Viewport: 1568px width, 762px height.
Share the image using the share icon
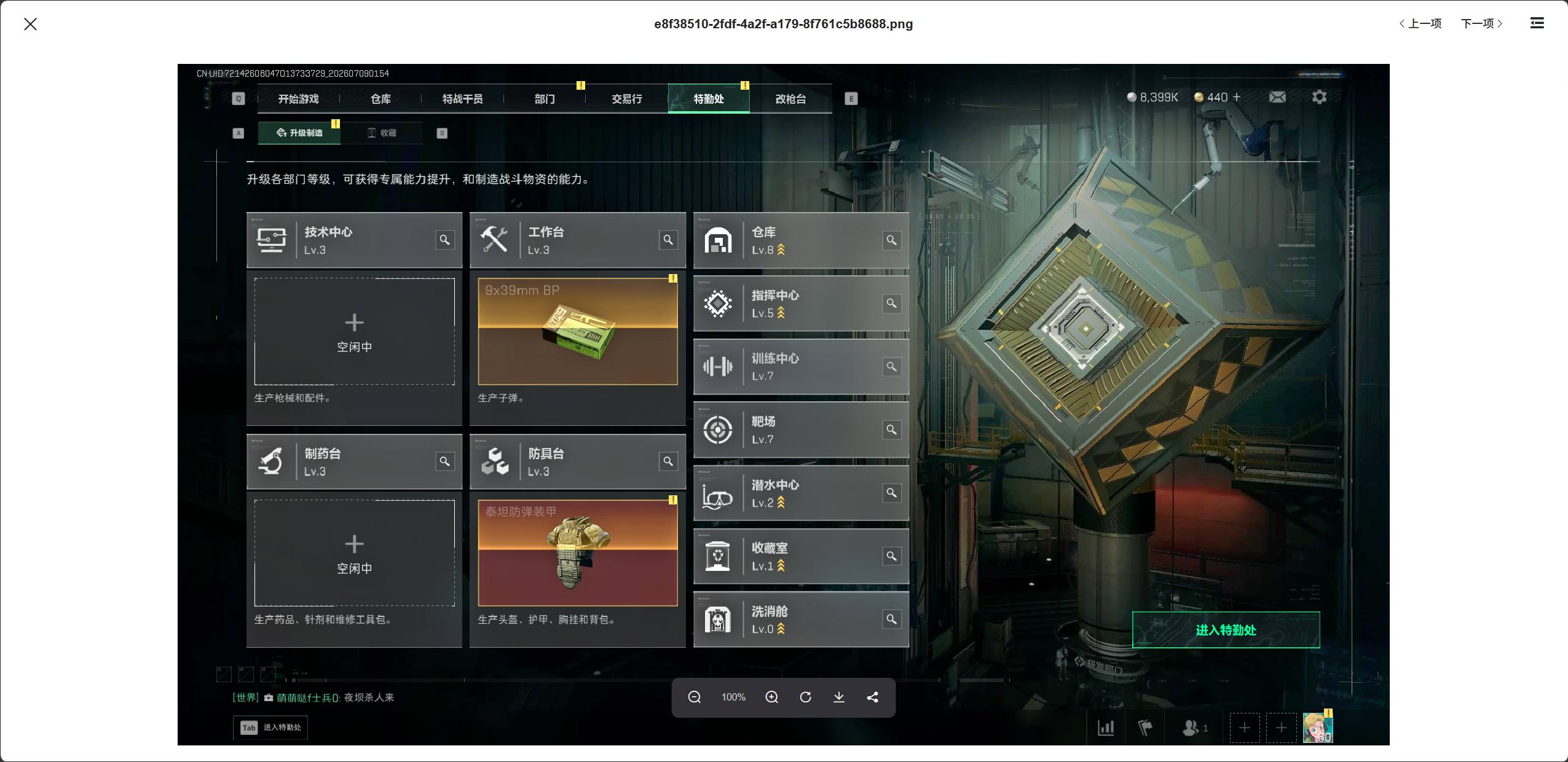[x=872, y=697]
